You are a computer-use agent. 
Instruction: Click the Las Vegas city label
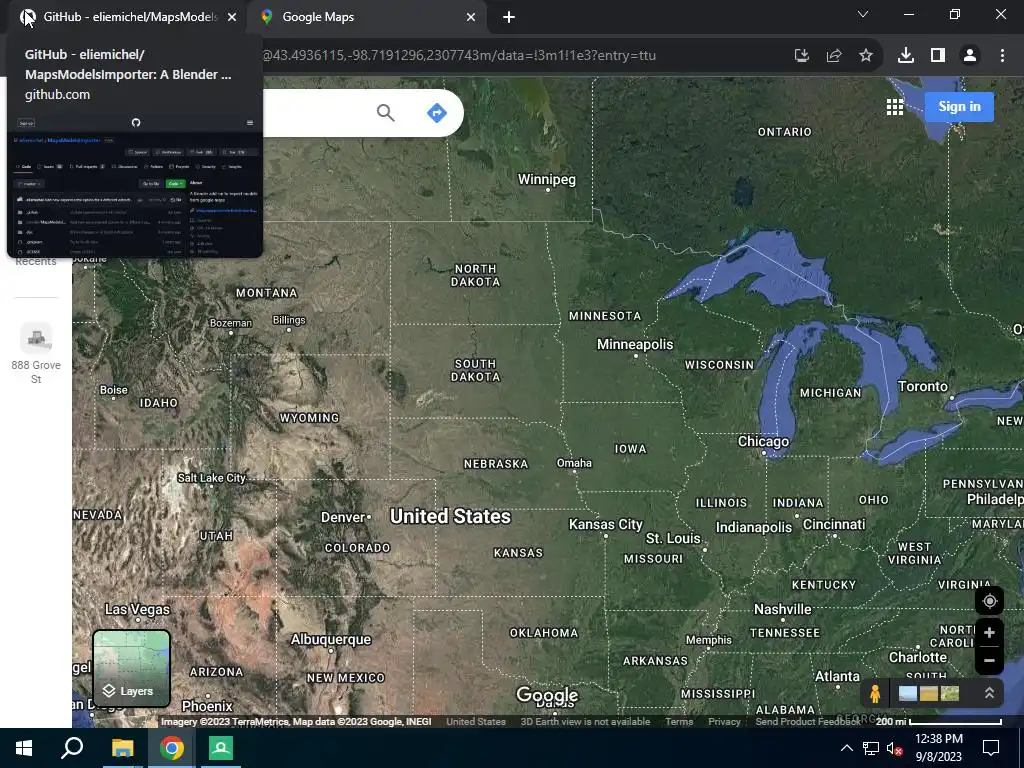(x=137, y=609)
